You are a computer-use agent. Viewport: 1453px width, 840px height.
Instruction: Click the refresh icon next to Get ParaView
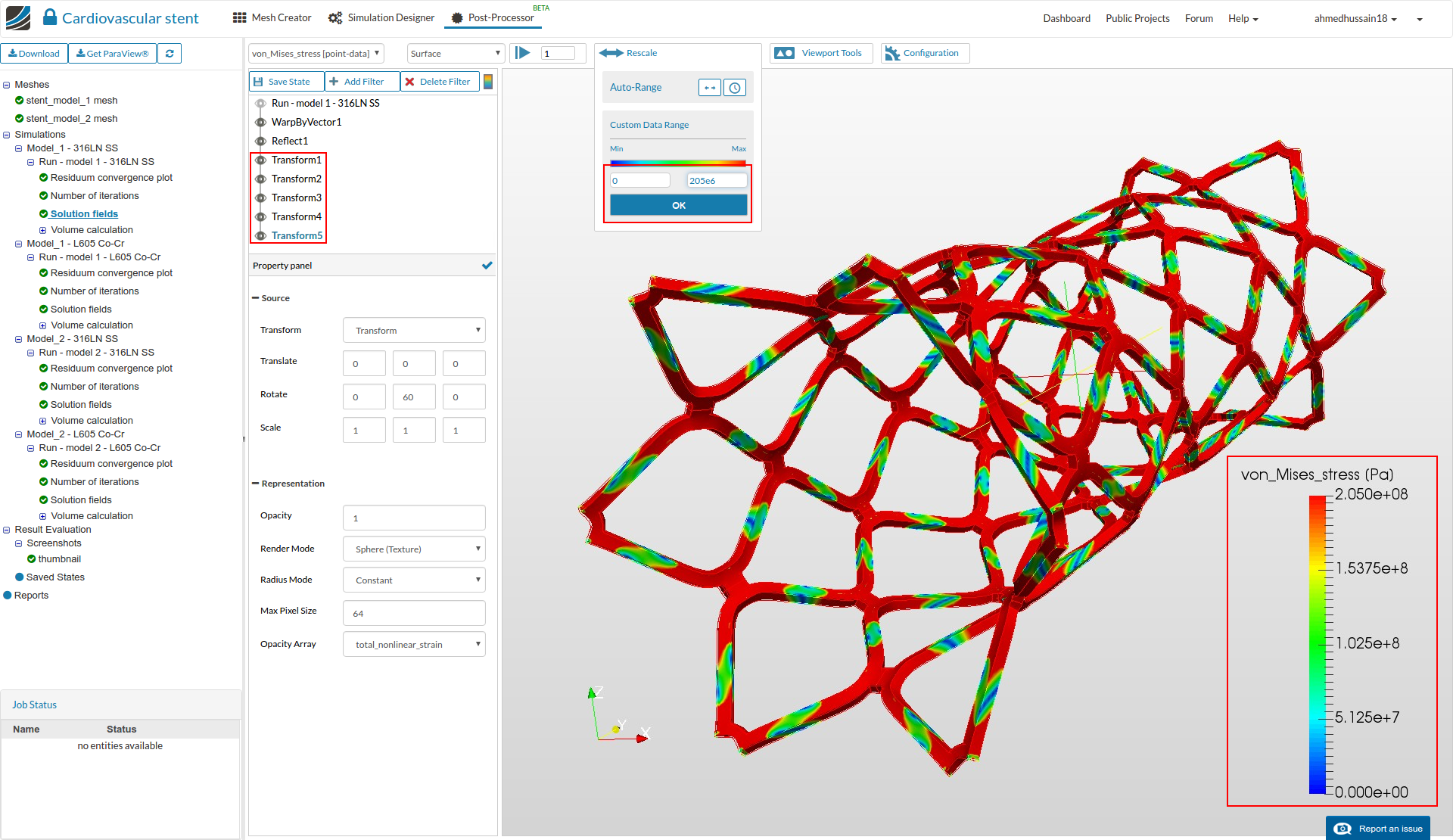170,54
